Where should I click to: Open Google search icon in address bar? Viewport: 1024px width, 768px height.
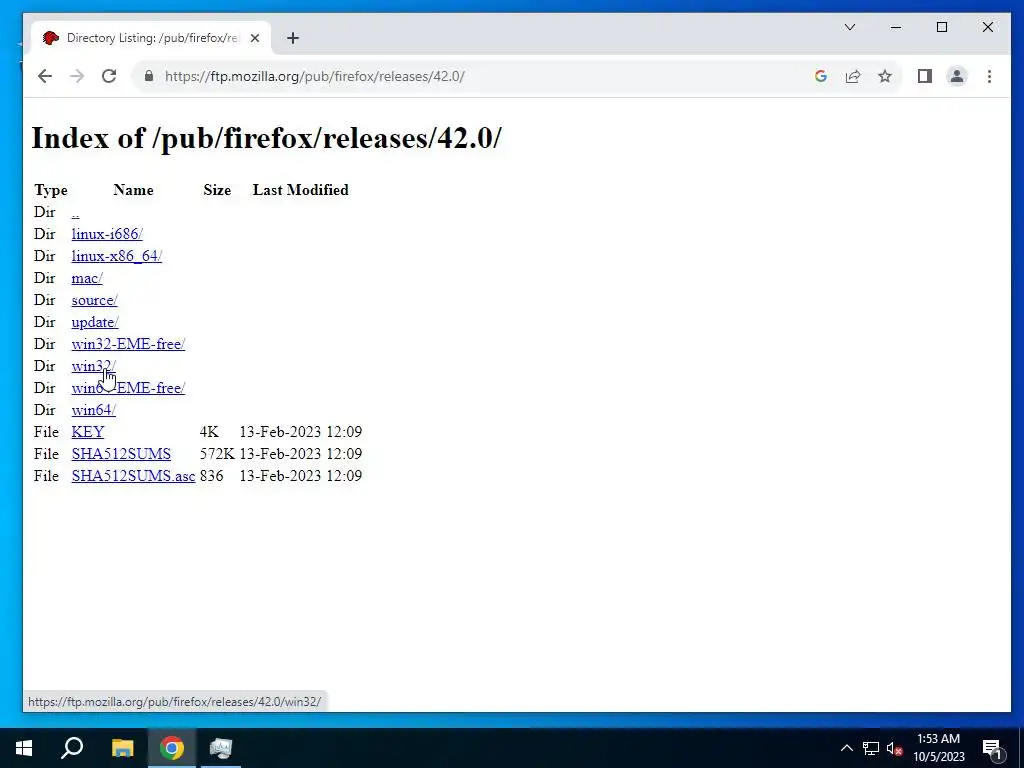(821, 76)
